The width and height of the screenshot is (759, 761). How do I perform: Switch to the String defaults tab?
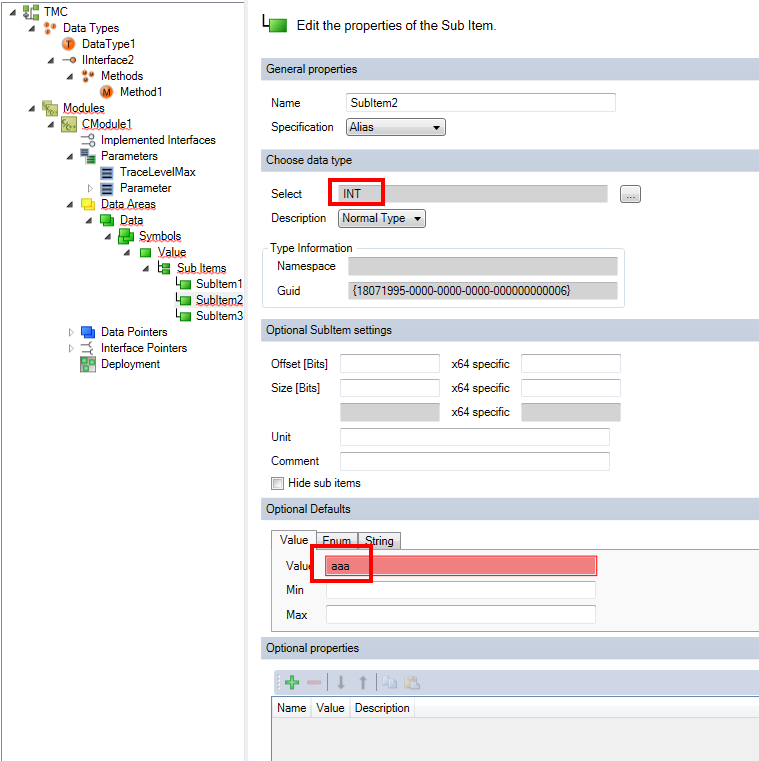[379, 541]
